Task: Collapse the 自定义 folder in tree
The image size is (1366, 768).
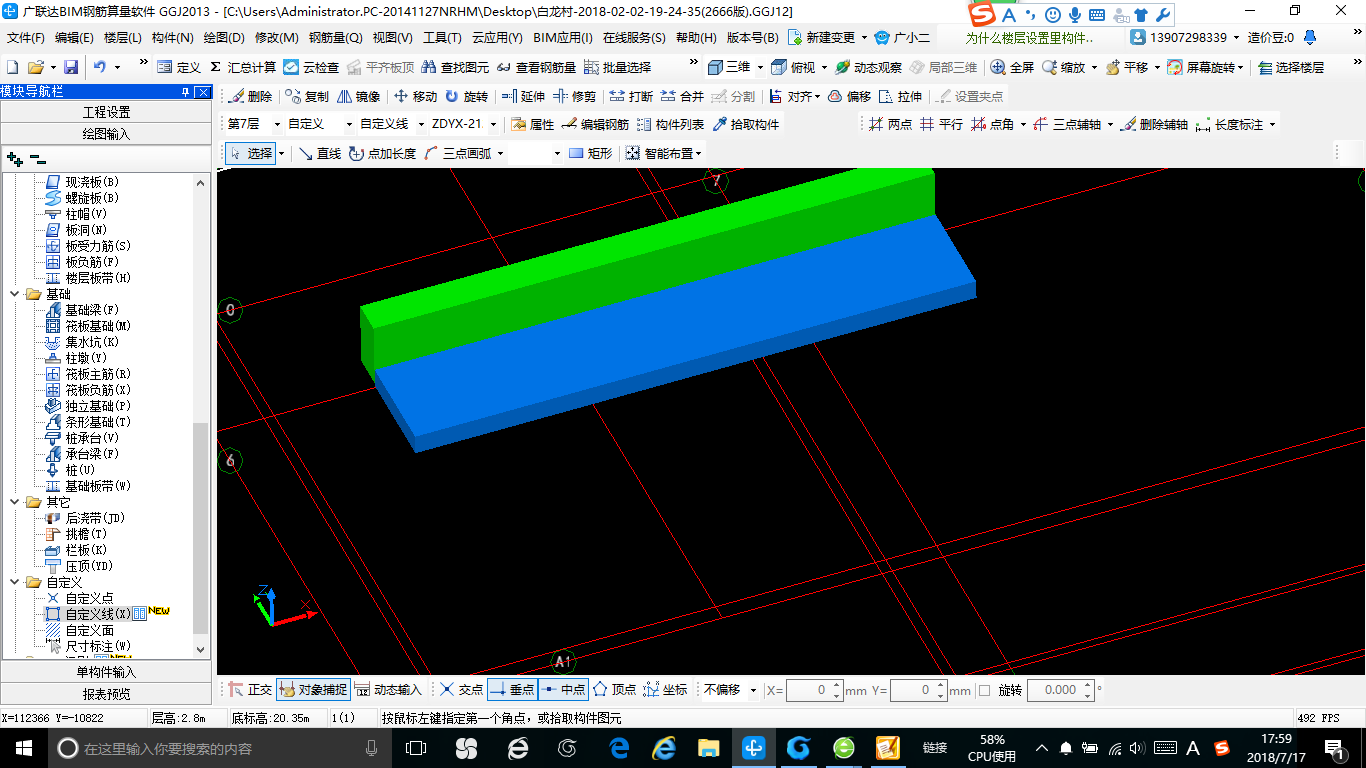Action: click(15, 582)
